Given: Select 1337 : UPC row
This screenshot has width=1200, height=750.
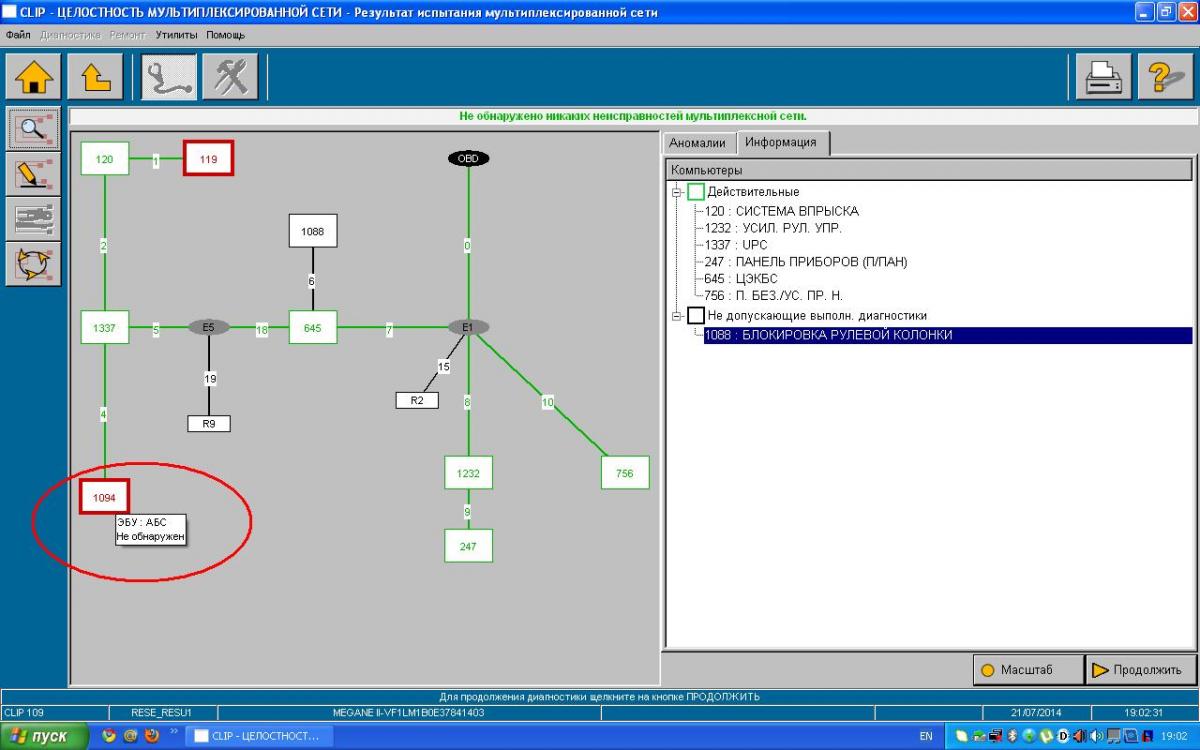Looking at the screenshot, I should point(736,245).
